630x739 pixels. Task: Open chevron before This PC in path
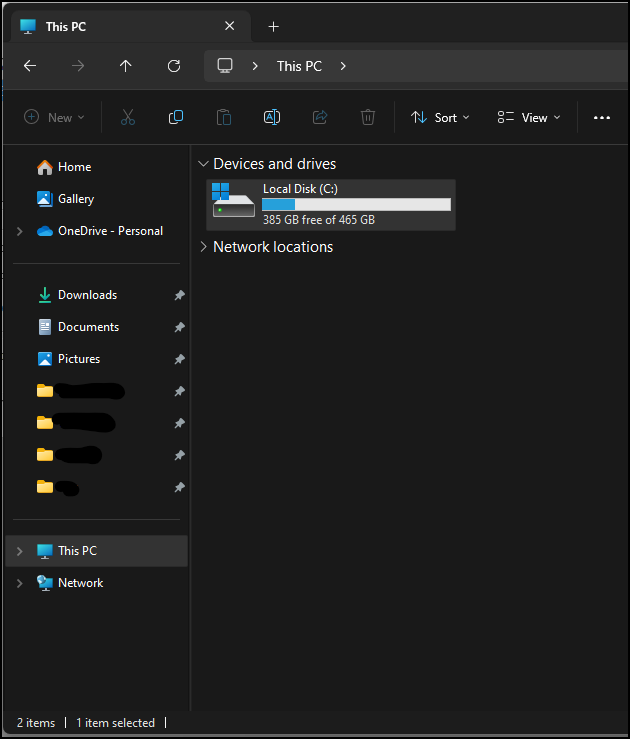[x=255, y=66]
